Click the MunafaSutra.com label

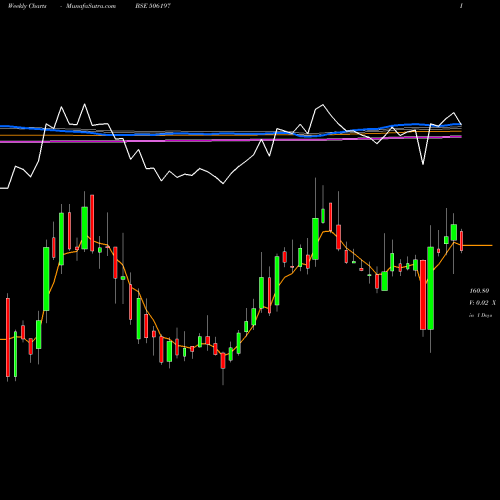(x=91, y=6)
